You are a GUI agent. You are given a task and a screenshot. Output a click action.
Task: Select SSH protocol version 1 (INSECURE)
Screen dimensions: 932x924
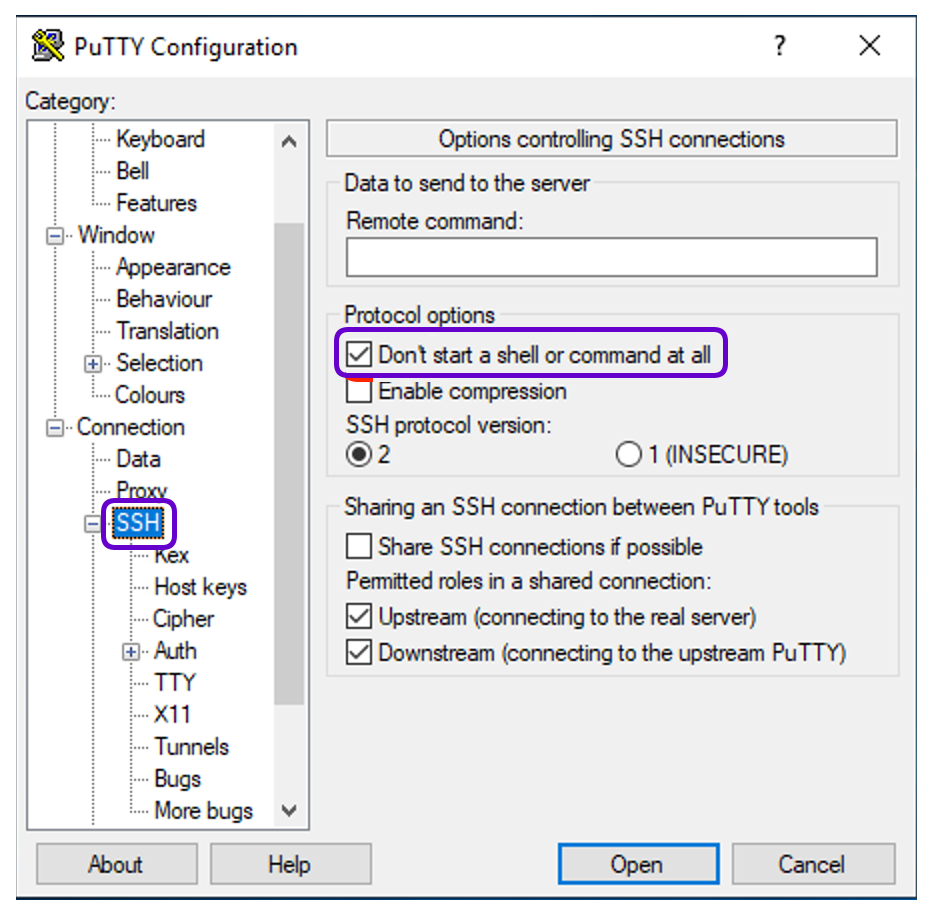[x=629, y=455]
